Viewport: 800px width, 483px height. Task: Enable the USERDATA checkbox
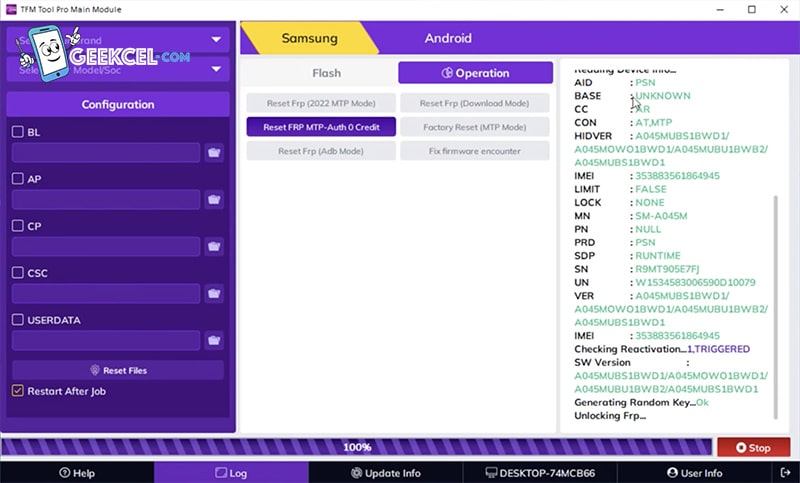pyautogui.click(x=18, y=319)
